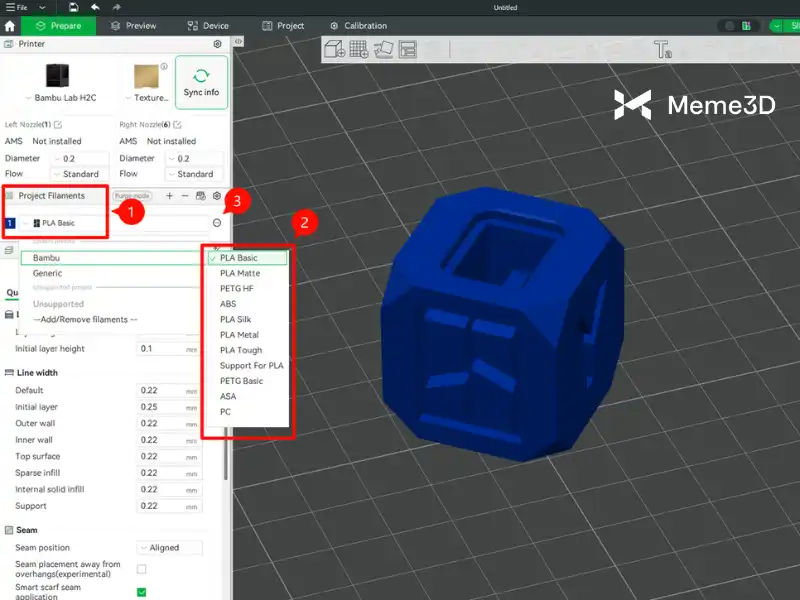Open the Left Nozzle Flow dropdown

point(80,174)
